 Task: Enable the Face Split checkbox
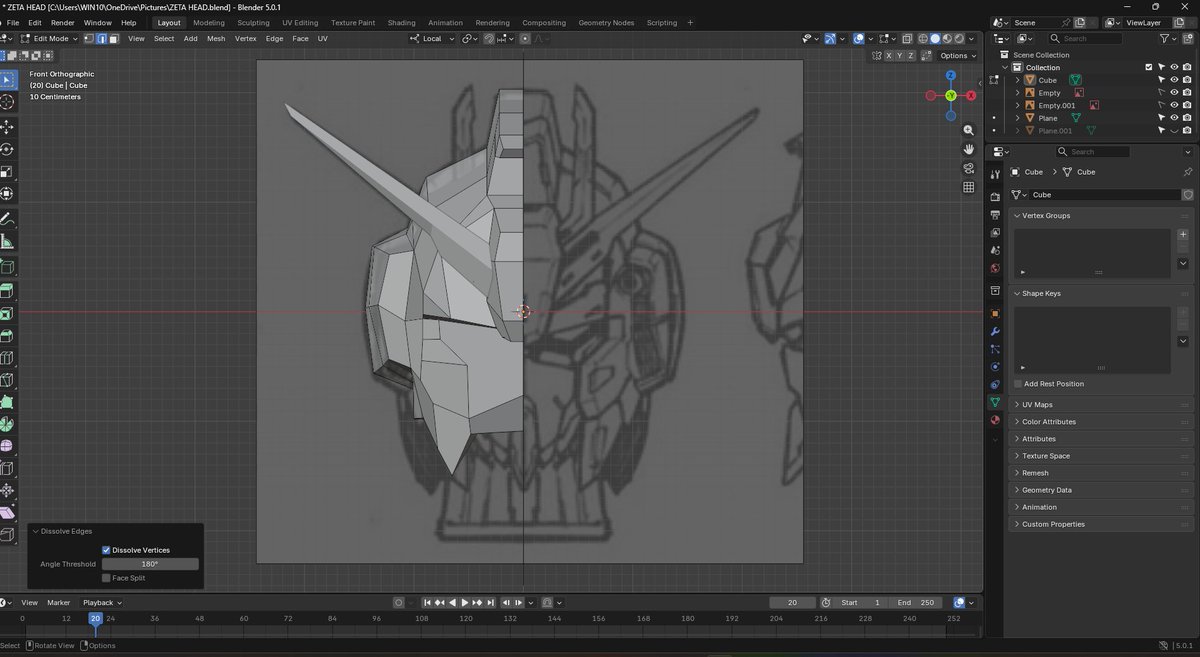tap(106, 578)
